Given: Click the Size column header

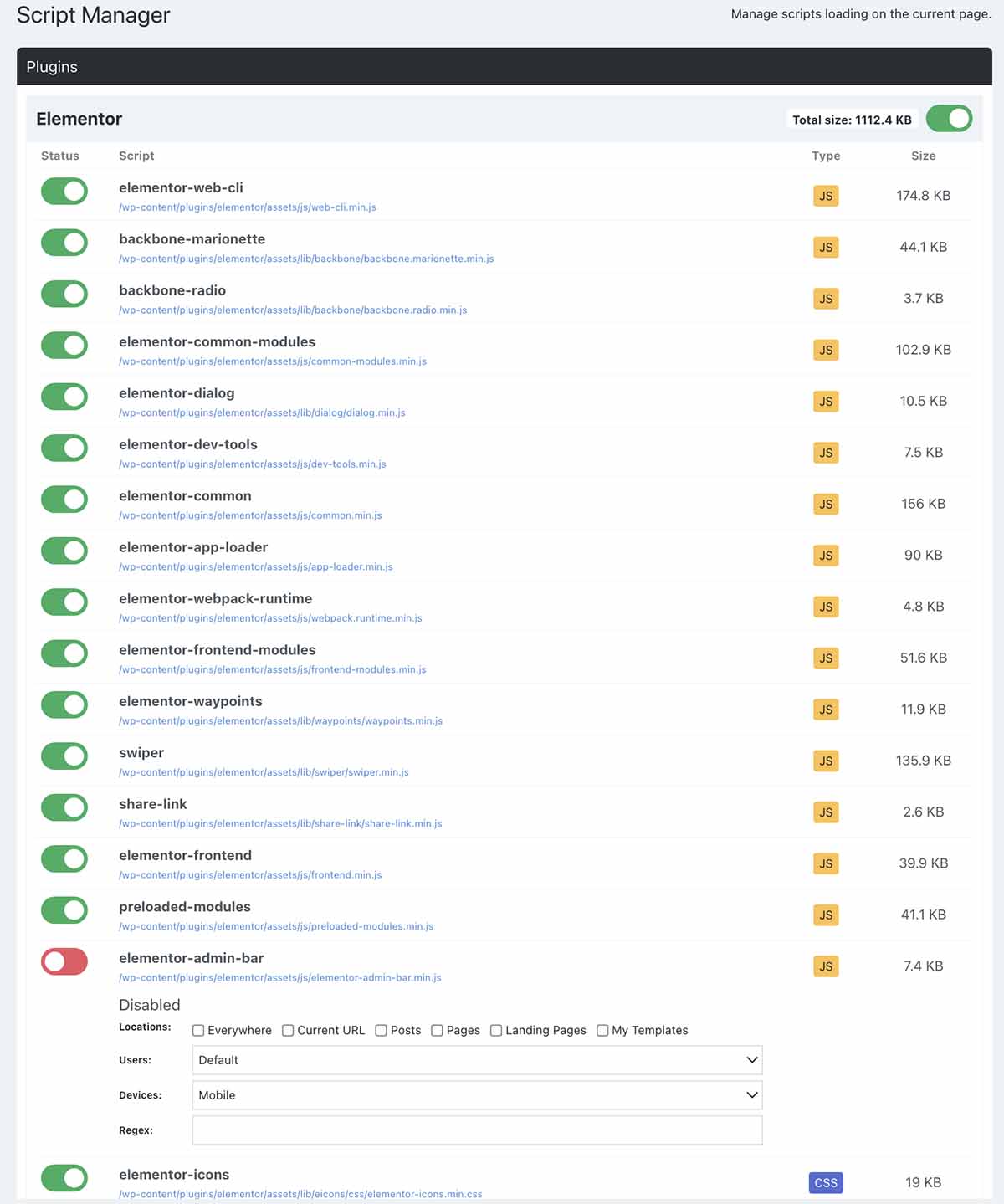Looking at the screenshot, I should pyautogui.click(x=924, y=156).
